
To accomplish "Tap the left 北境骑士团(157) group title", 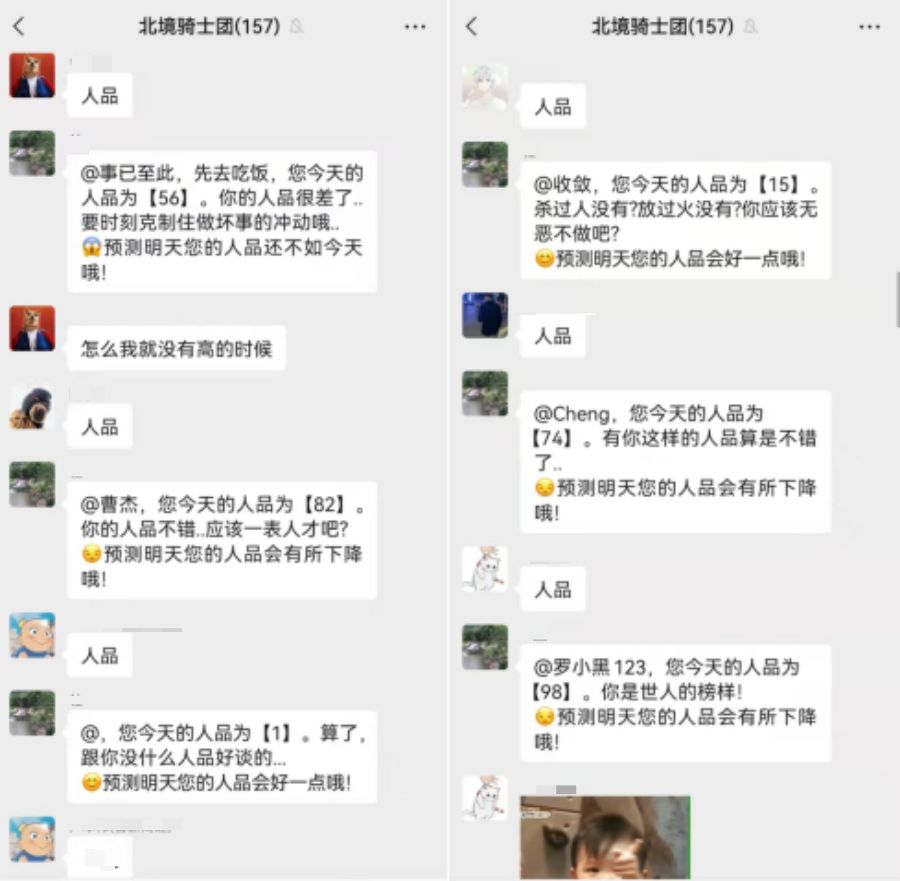I will click(210, 26).
